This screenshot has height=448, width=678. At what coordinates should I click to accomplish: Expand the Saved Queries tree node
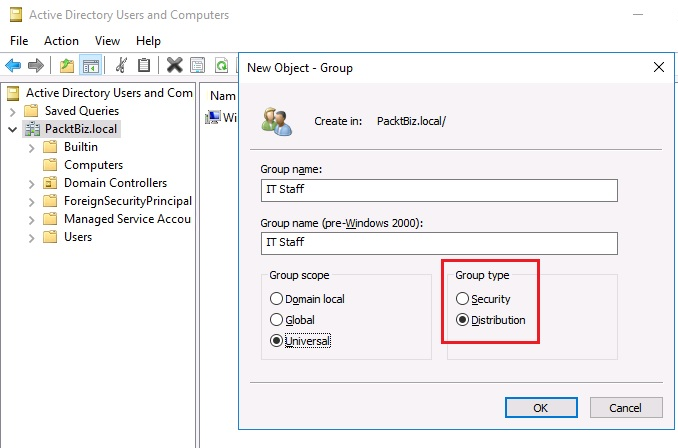coord(13,111)
